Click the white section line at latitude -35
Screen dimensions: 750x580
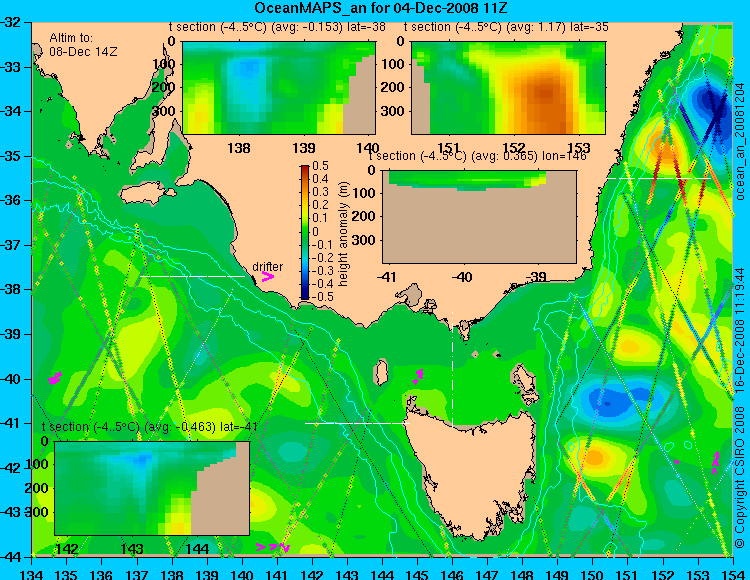point(659,178)
